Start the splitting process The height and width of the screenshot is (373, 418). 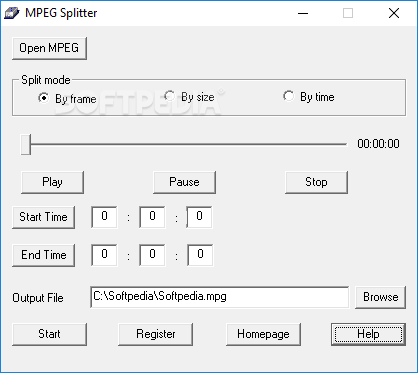coord(49,334)
